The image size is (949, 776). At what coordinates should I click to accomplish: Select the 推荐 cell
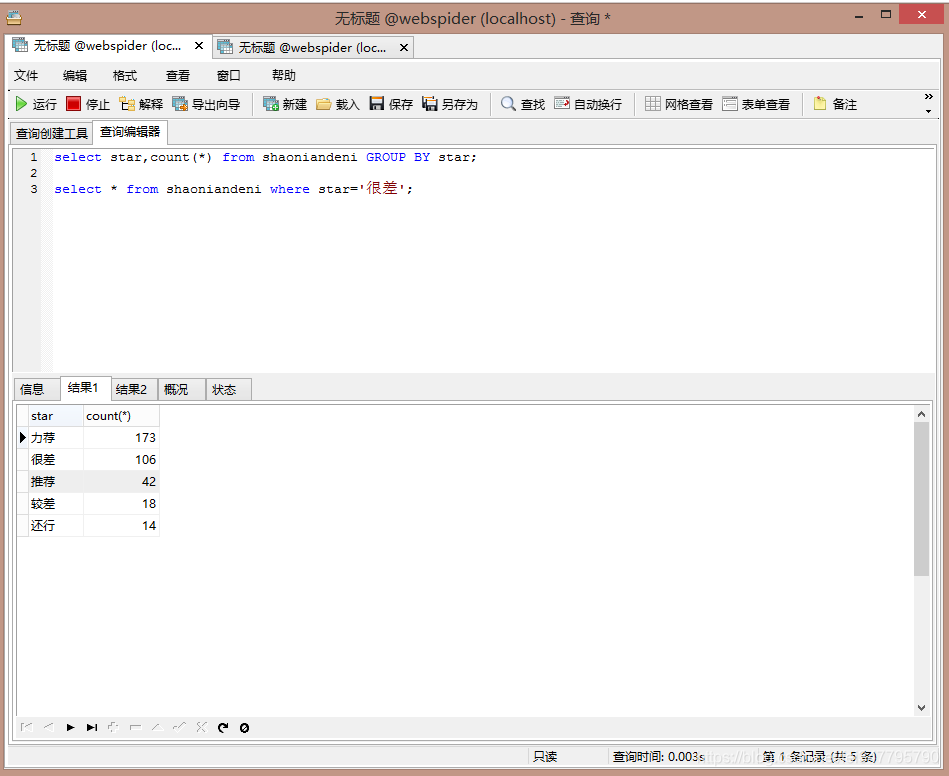56,482
